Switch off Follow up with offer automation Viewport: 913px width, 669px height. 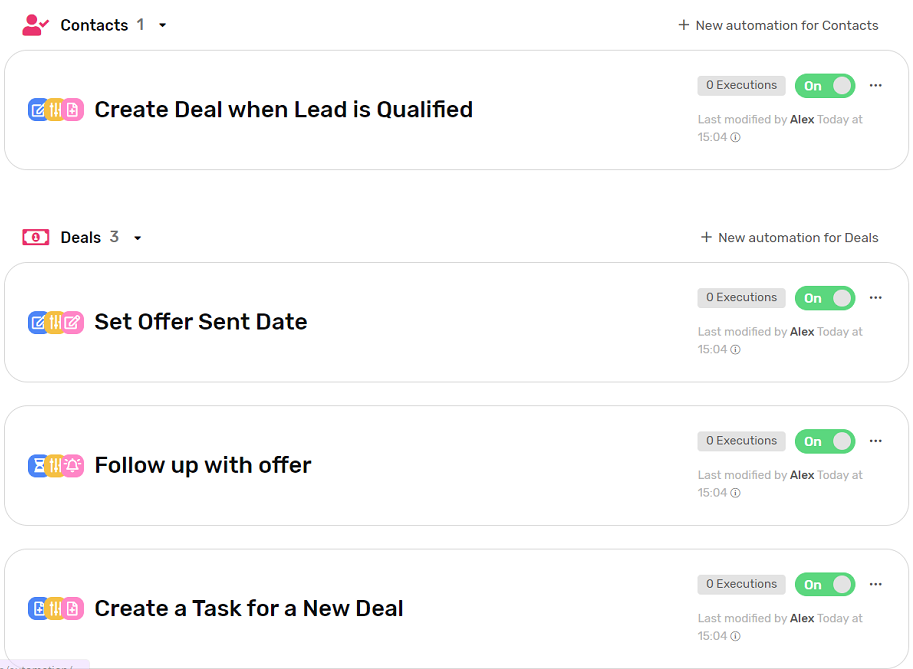click(825, 441)
